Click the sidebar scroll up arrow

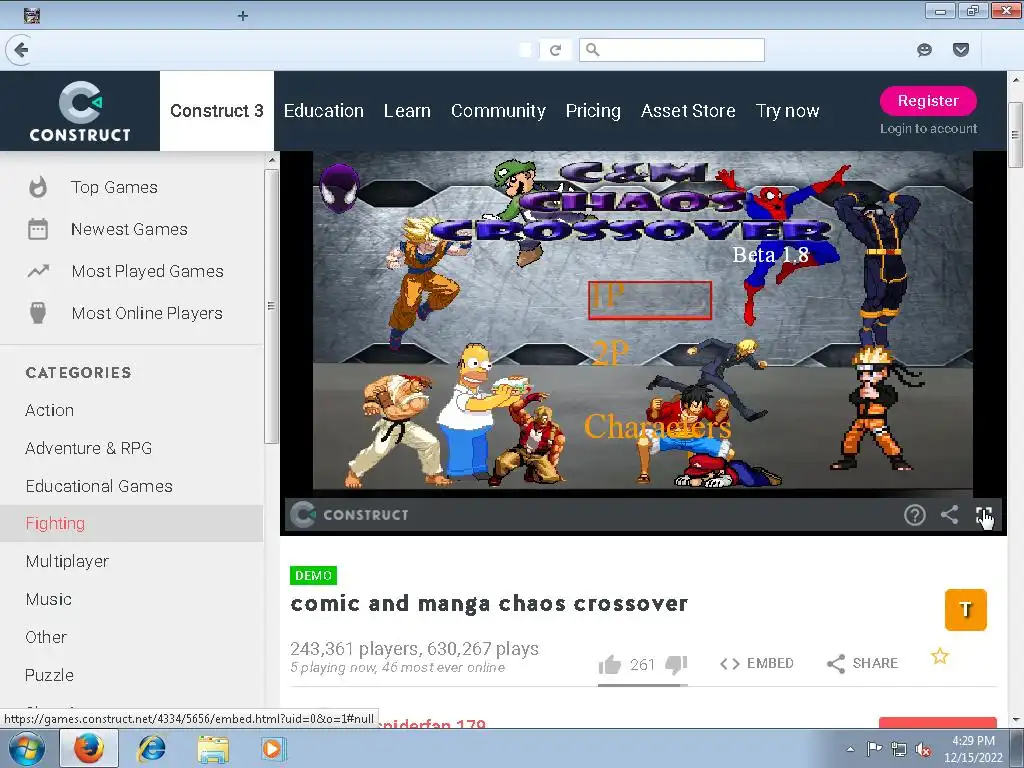tap(272, 160)
